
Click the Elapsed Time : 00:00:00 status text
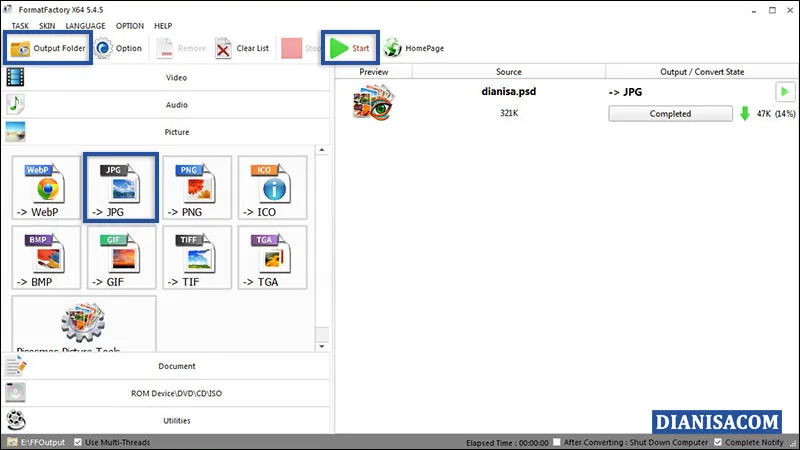point(507,443)
